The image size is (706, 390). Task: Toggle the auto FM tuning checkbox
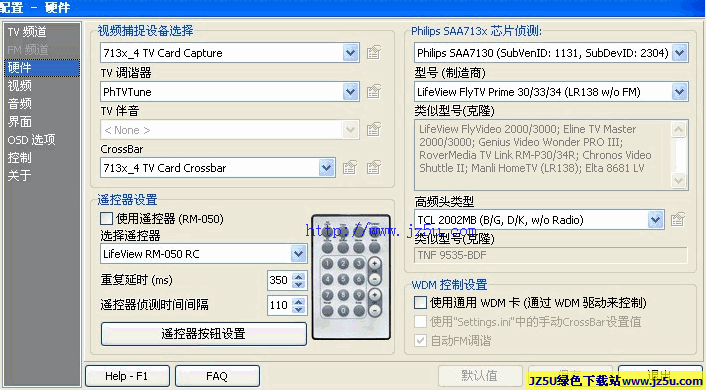[420, 340]
